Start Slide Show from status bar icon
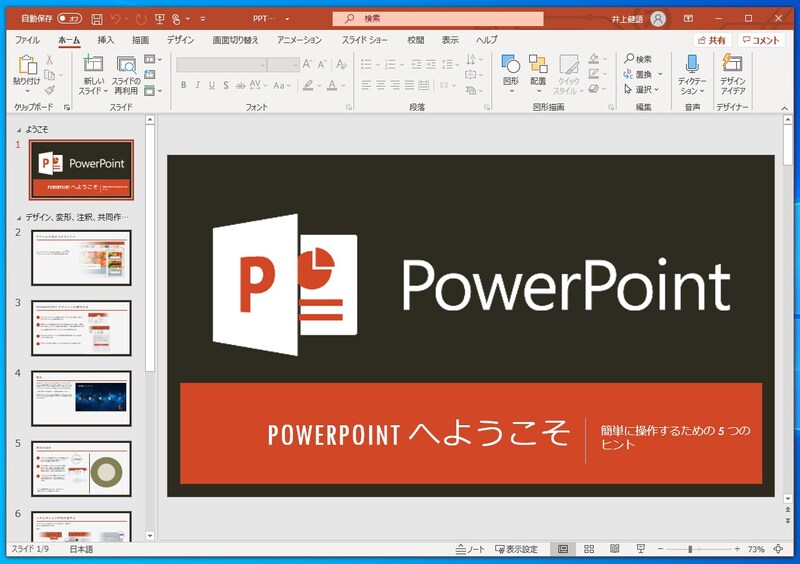The width and height of the screenshot is (800, 564). click(640, 549)
